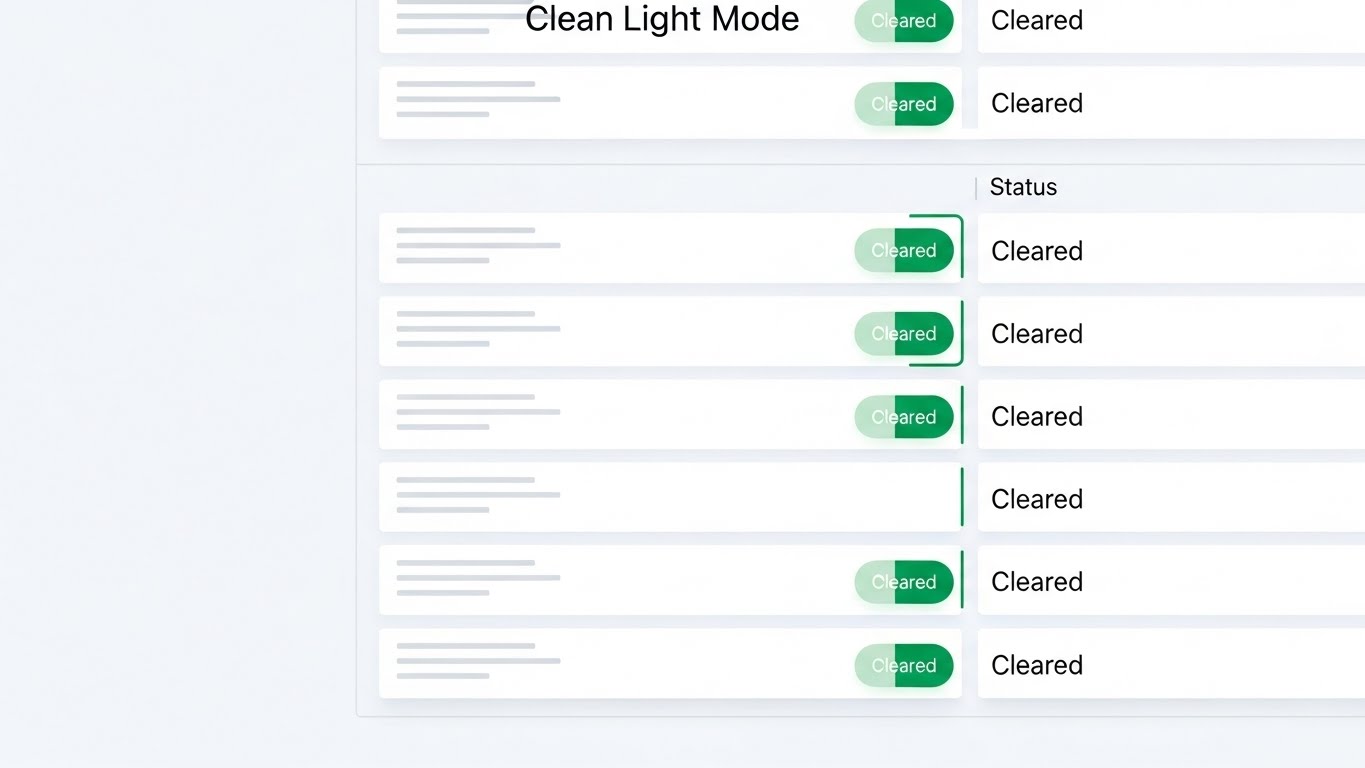Click Cleared status cell just above Status header

click(1037, 104)
